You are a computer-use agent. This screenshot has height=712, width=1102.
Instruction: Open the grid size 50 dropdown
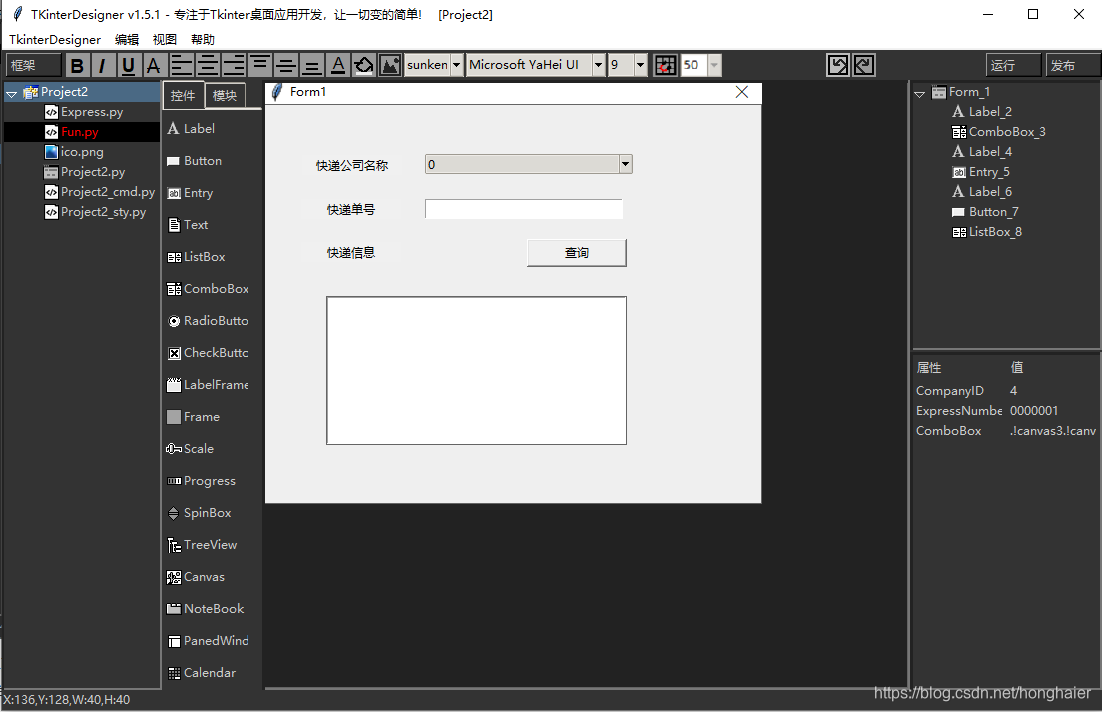tap(714, 65)
